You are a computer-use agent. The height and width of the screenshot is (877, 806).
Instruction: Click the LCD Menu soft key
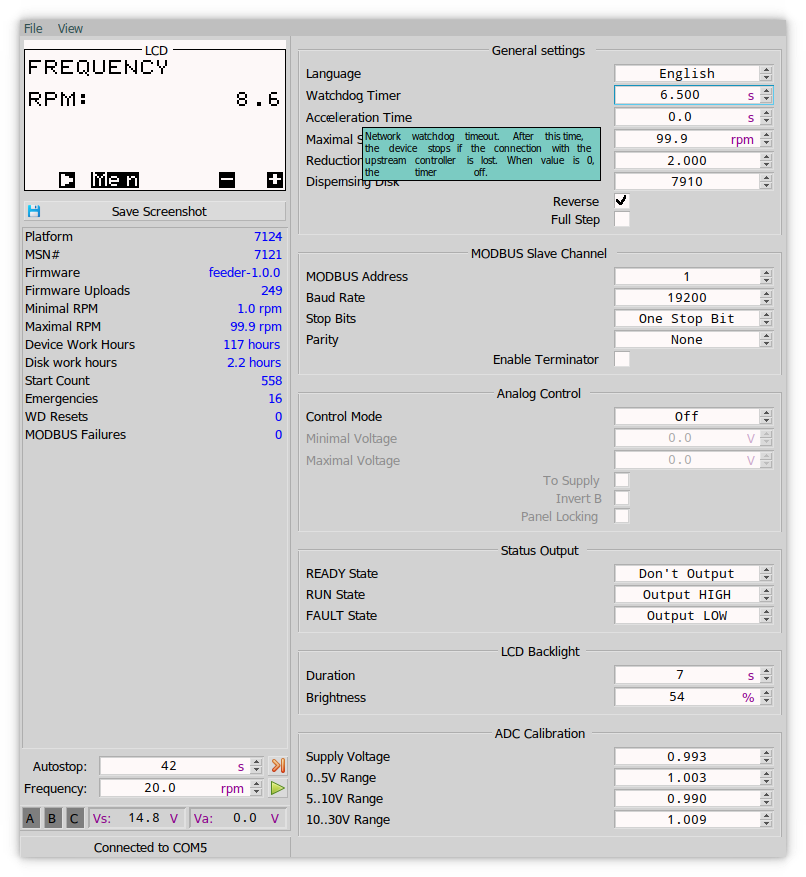(x=115, y=180)
